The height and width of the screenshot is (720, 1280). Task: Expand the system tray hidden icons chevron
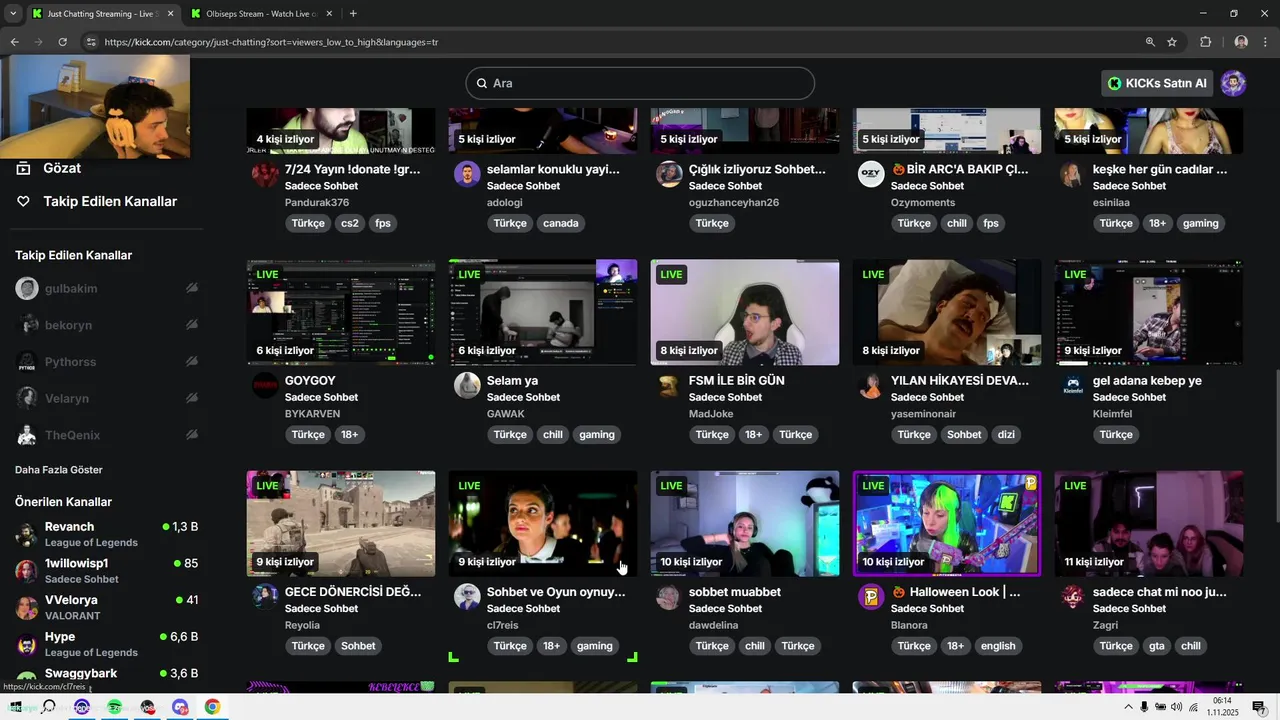1128,707
